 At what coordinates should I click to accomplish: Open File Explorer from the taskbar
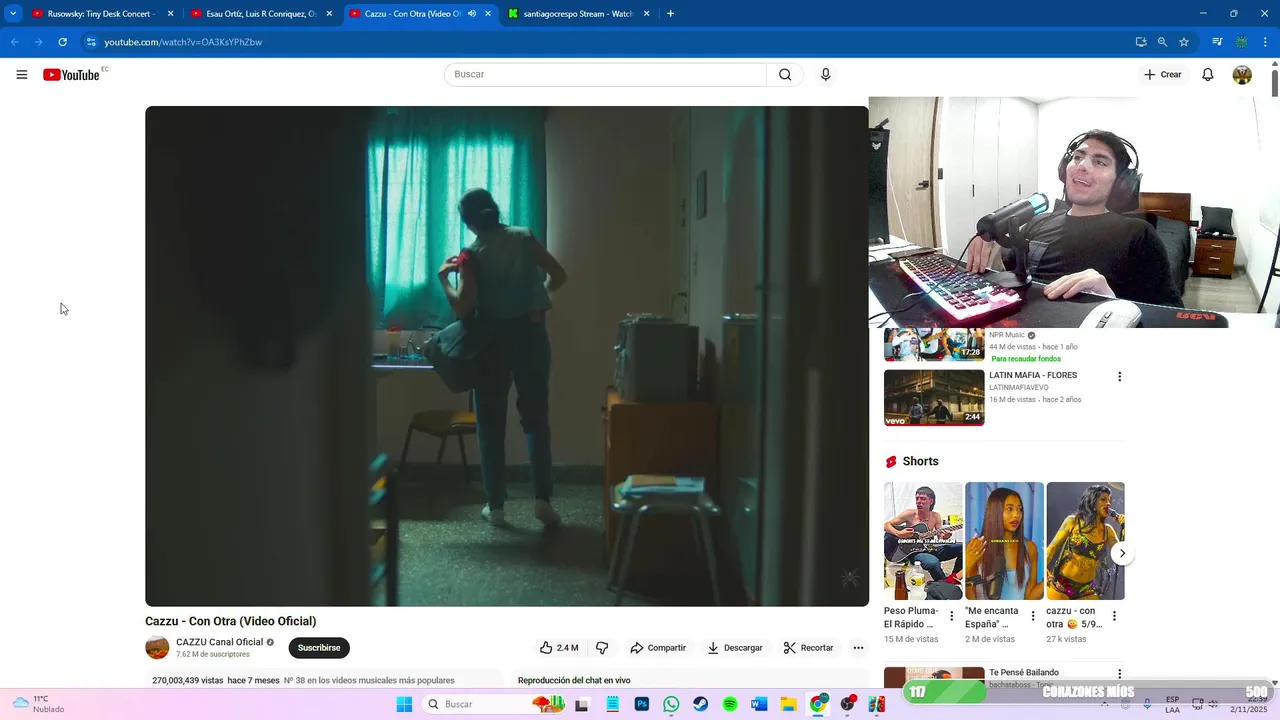click(788, 704)
